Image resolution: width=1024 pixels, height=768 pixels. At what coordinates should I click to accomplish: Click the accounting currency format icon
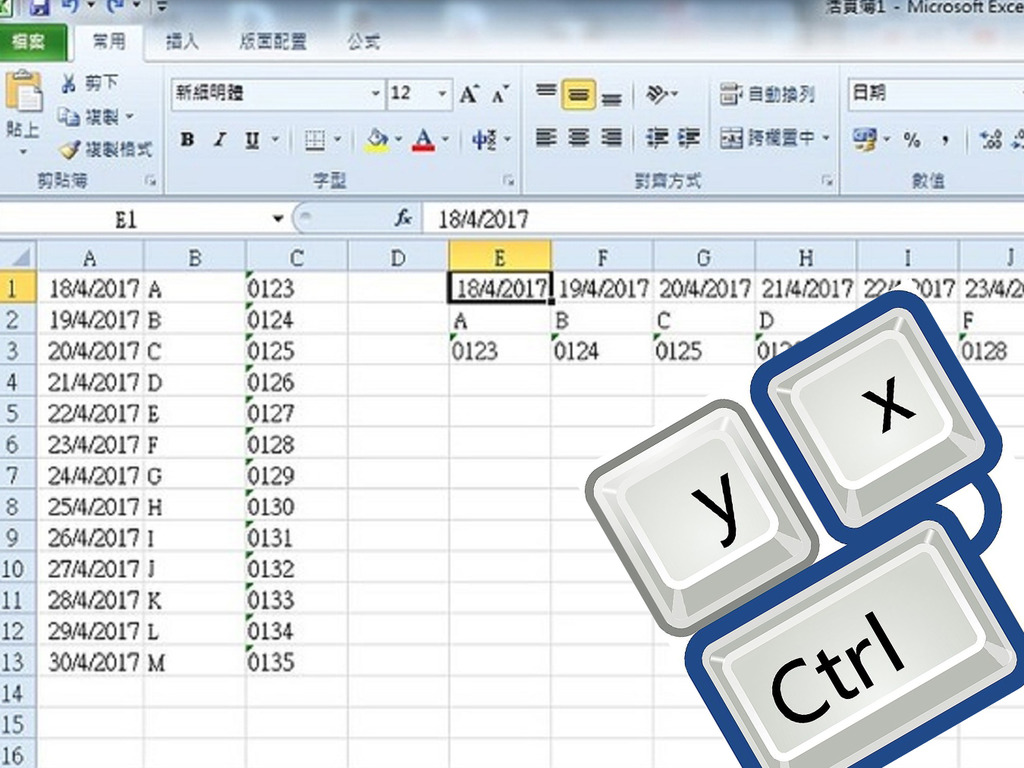pos(865,139)
